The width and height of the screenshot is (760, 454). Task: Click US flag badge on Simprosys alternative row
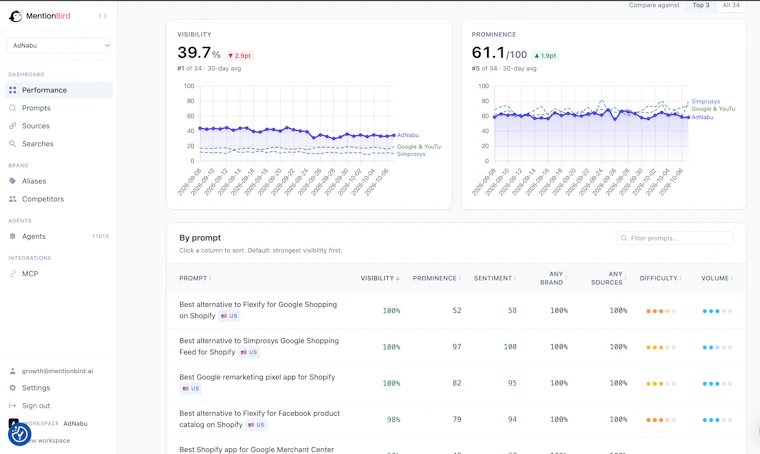249,352
